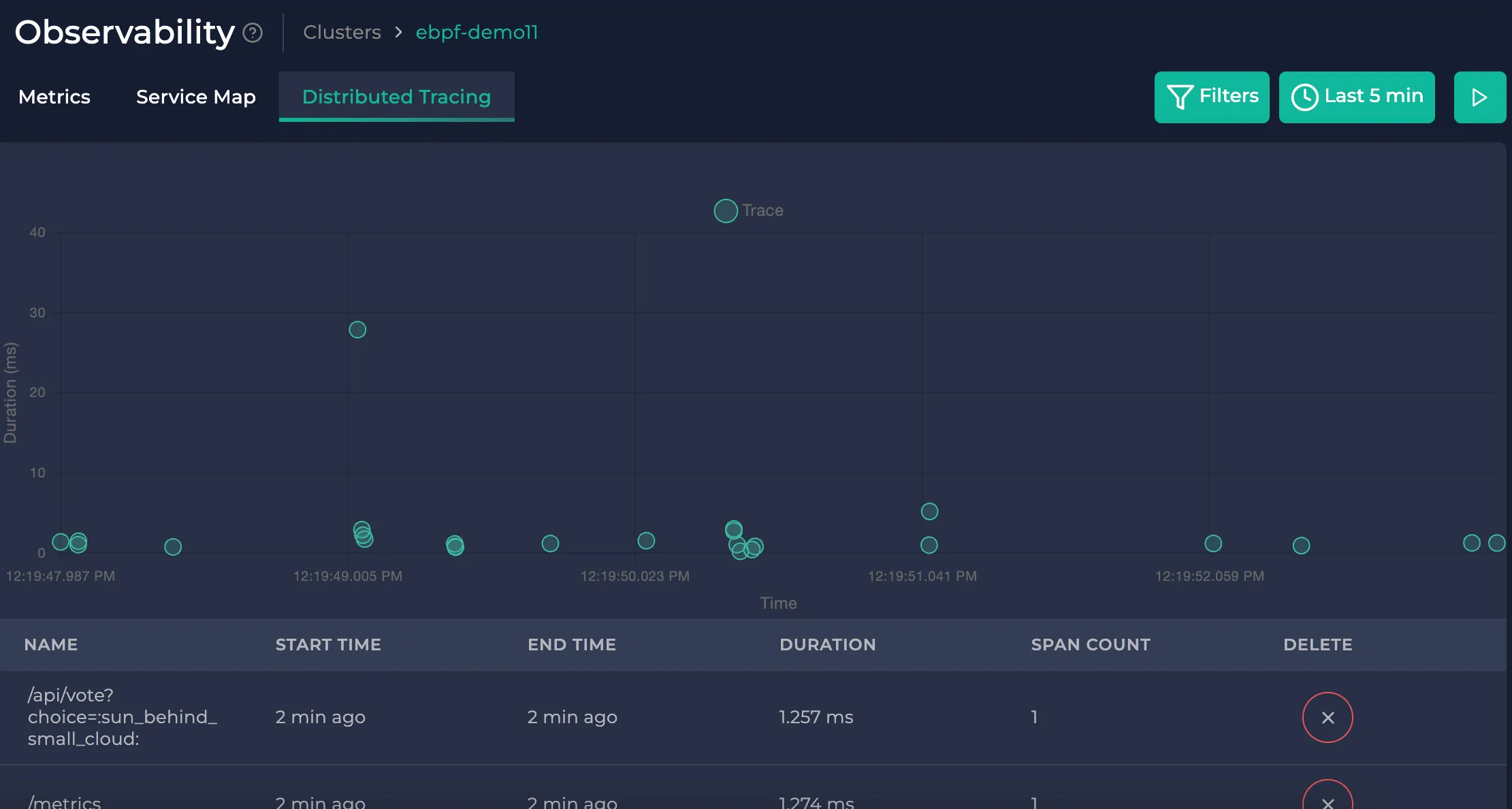This screenshot has width=1512, height=809.
Task: Navigate to Clusters via the breadcrumb link
Action: [342, 32]
